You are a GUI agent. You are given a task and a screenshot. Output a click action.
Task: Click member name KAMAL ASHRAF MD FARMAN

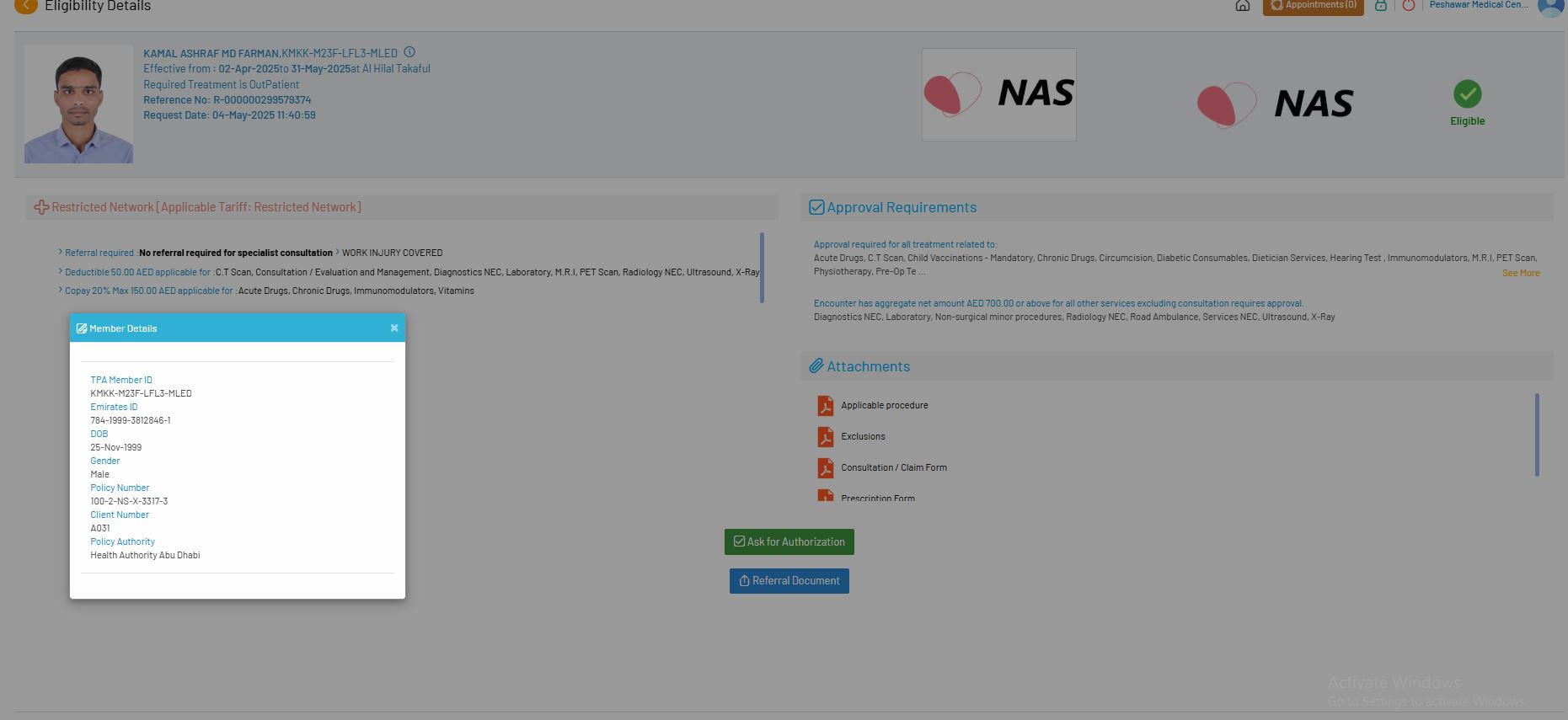211,53
